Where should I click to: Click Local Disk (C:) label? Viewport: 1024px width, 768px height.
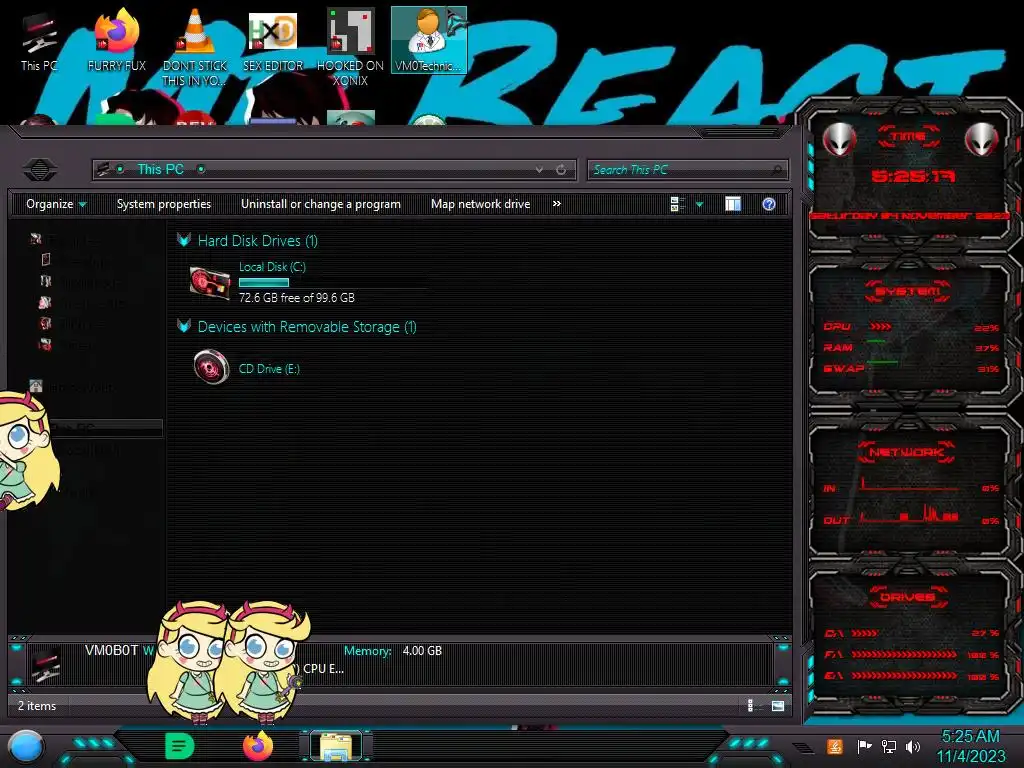[272, 266]
